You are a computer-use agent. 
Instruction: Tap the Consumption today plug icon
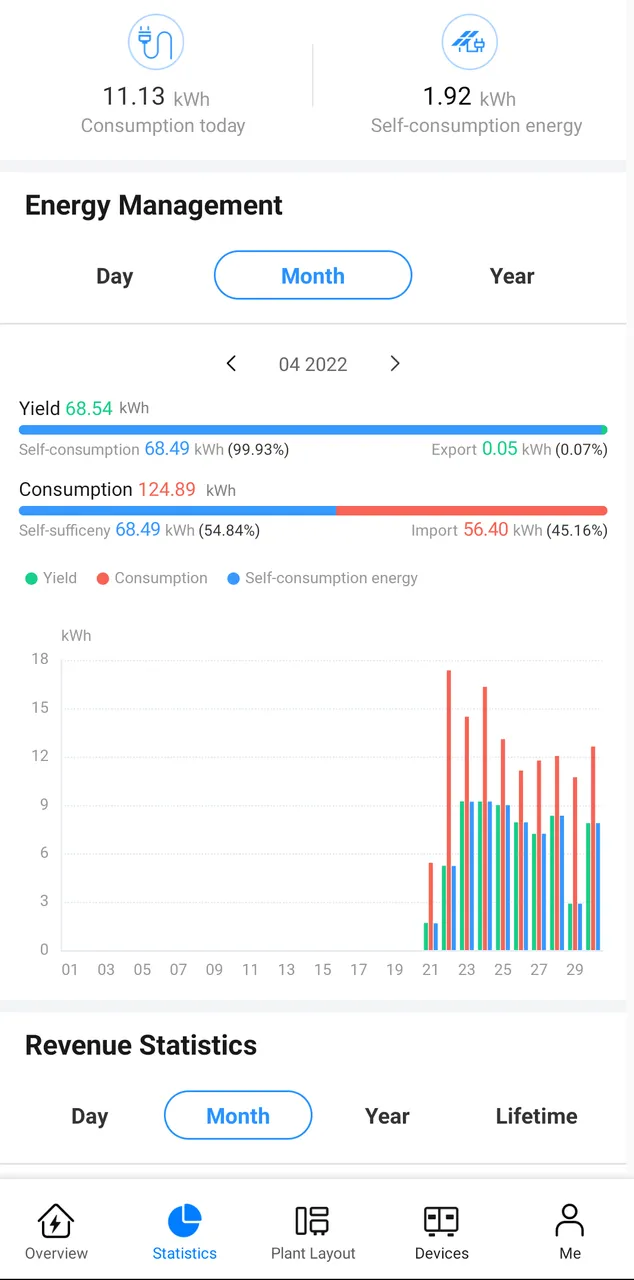156,42
